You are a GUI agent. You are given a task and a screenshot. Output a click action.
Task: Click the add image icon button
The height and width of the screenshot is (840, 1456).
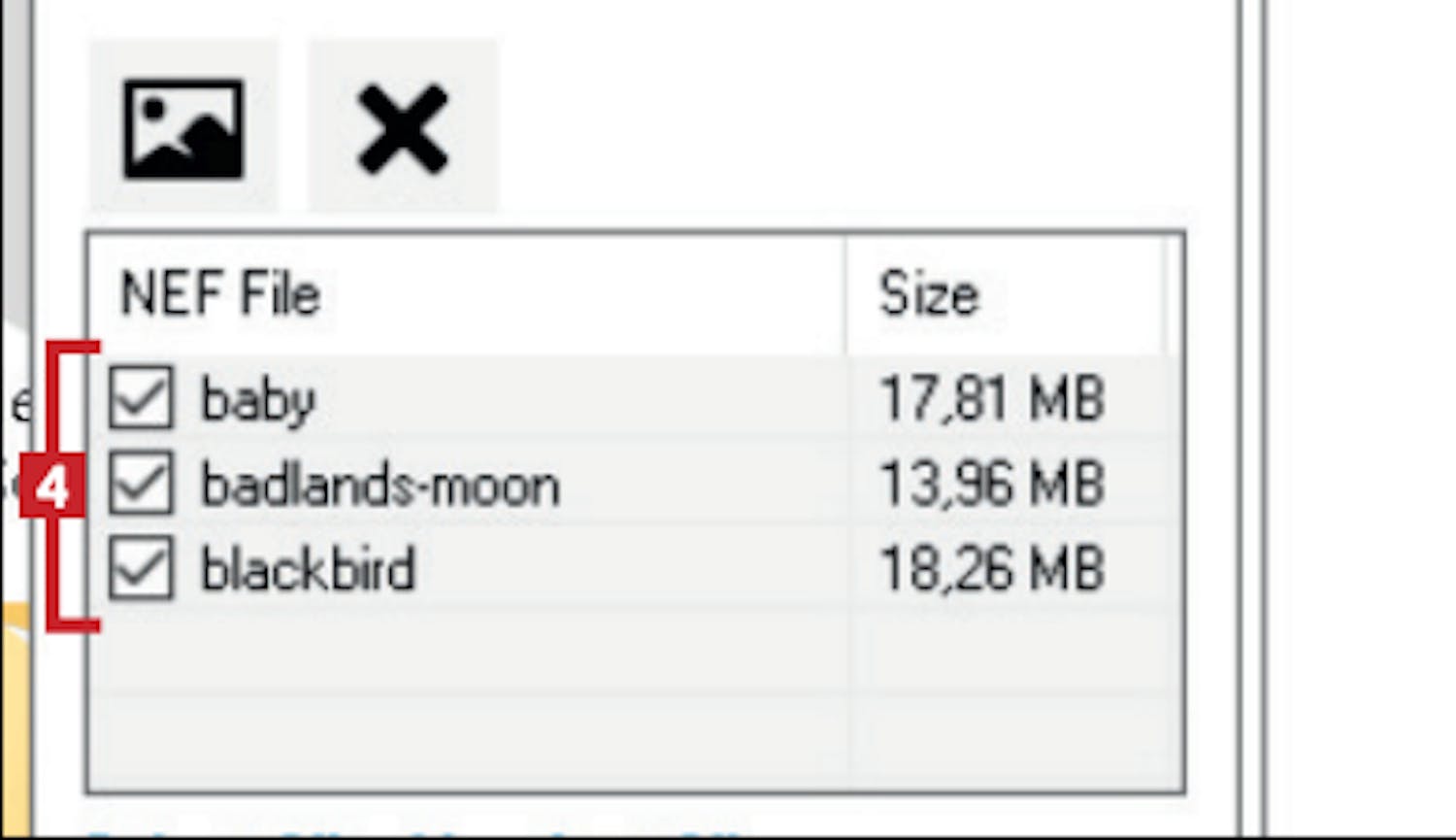pos(183,129)
